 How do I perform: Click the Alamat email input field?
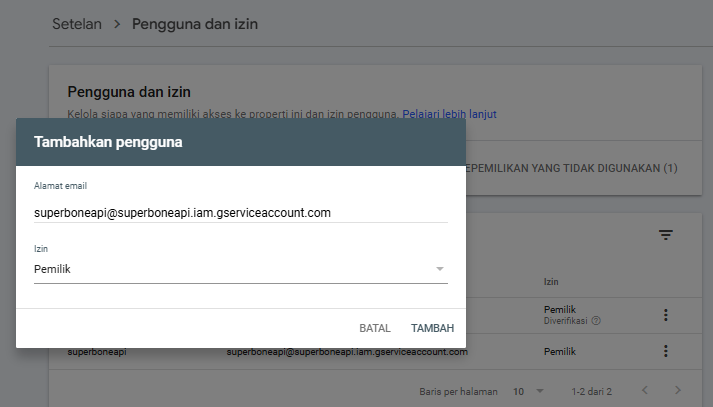(241, 212)
